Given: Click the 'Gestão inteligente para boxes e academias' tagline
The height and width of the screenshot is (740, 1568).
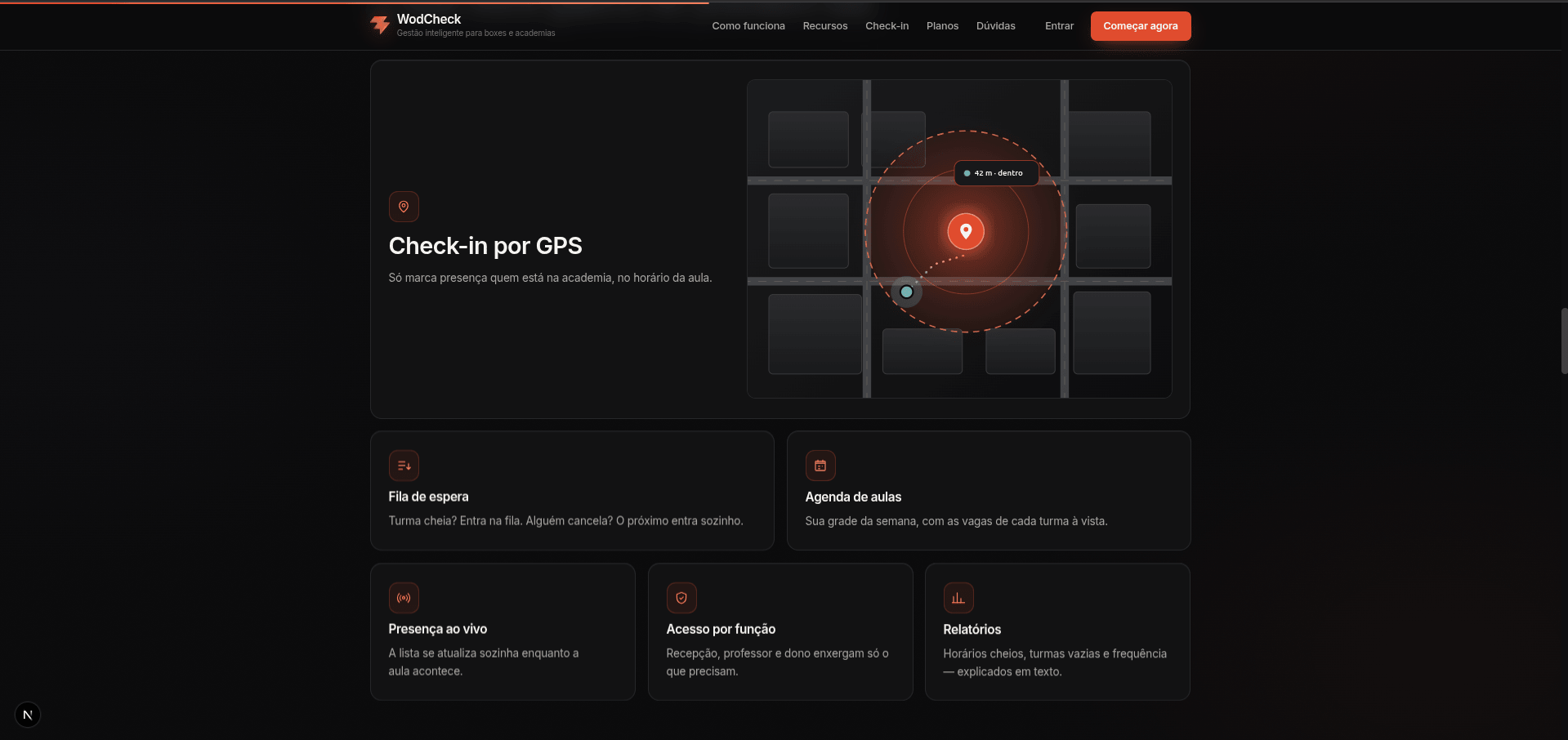Looking at the screenshot, I should 476,33.
